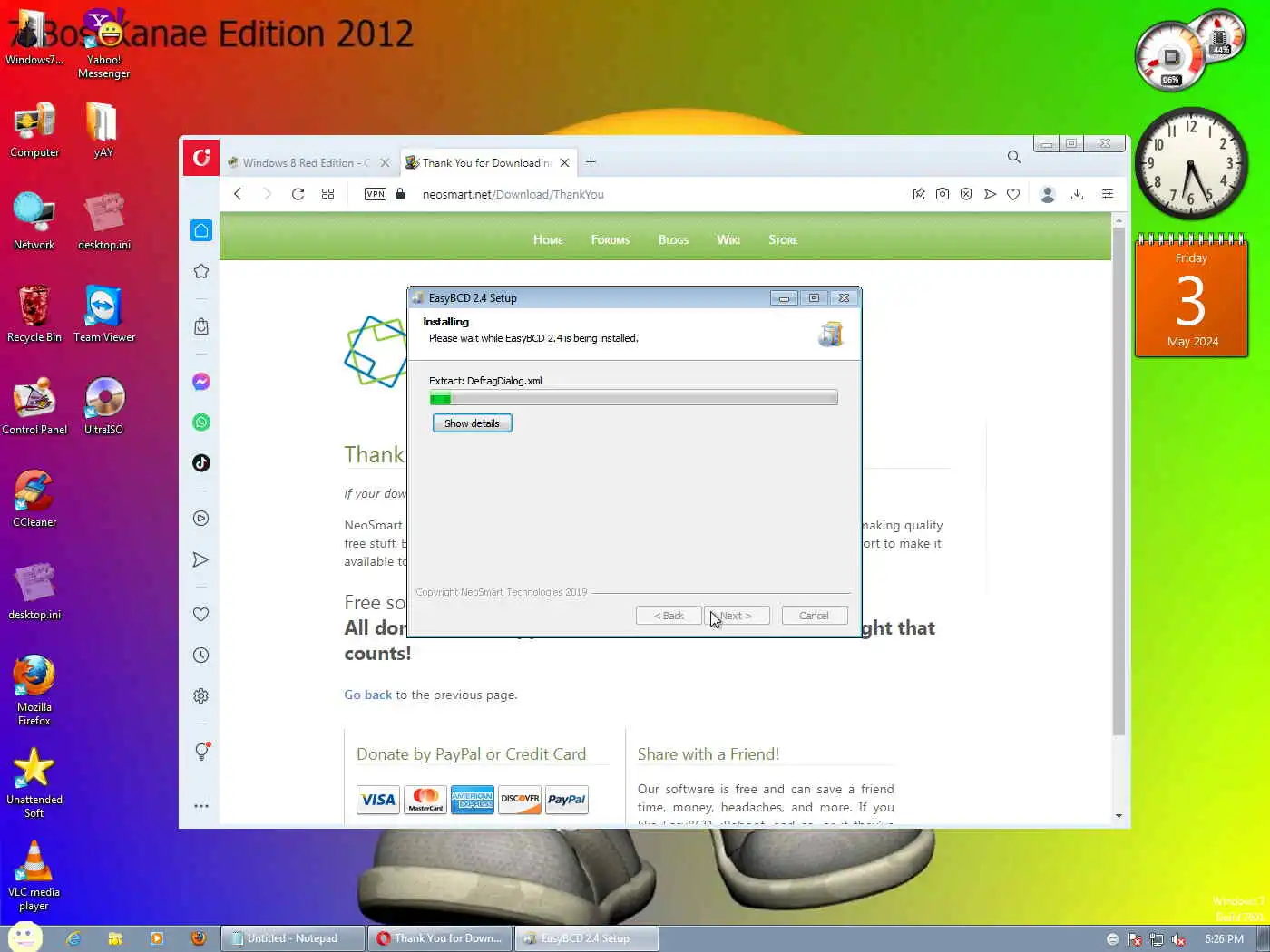The width and height of the screenshot is (1270, 952).
Task: Open WhatsApp in Opera sidebar
Action: [x=201, y=423]
